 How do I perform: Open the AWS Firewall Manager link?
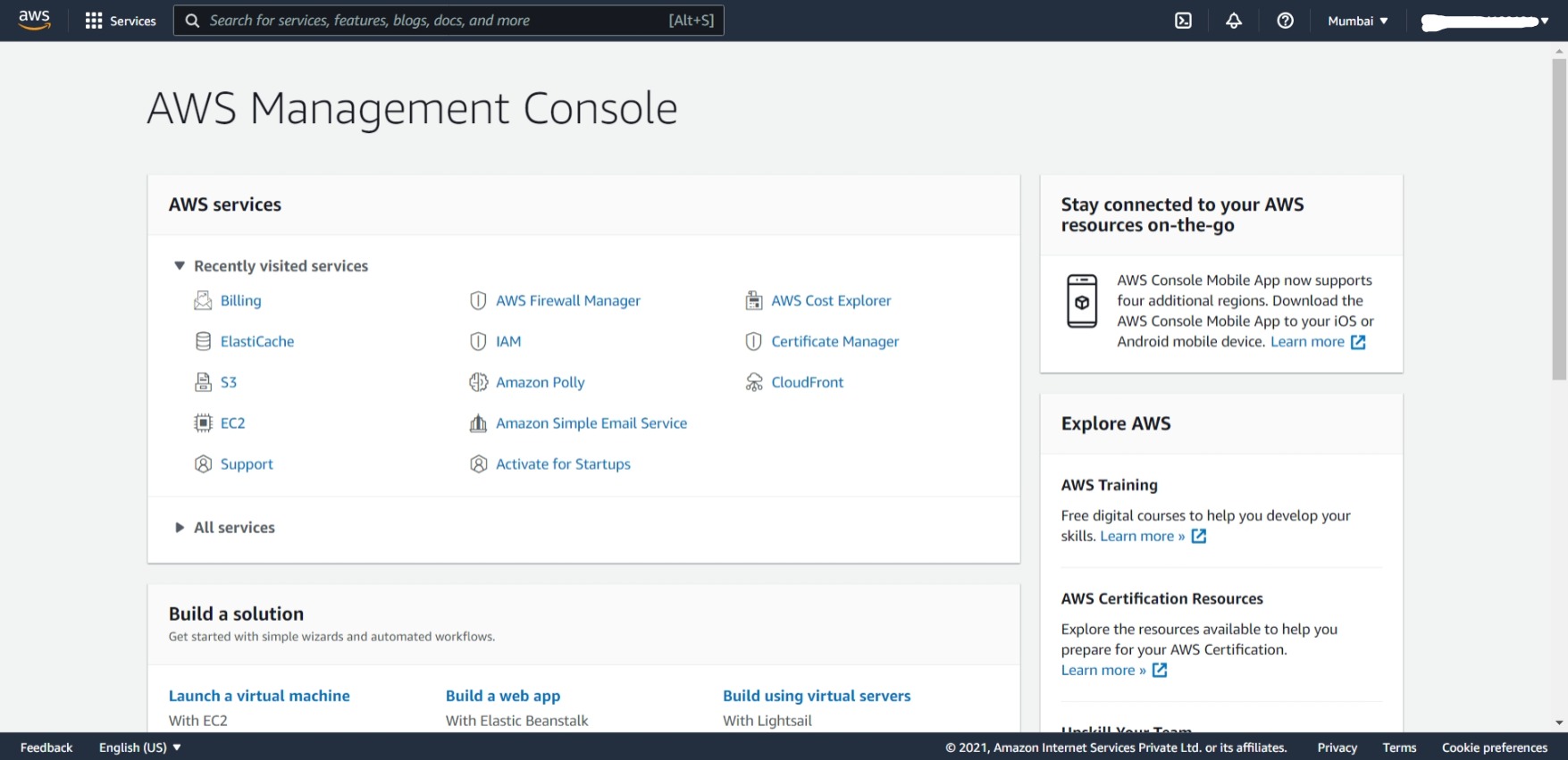point(567,301)
